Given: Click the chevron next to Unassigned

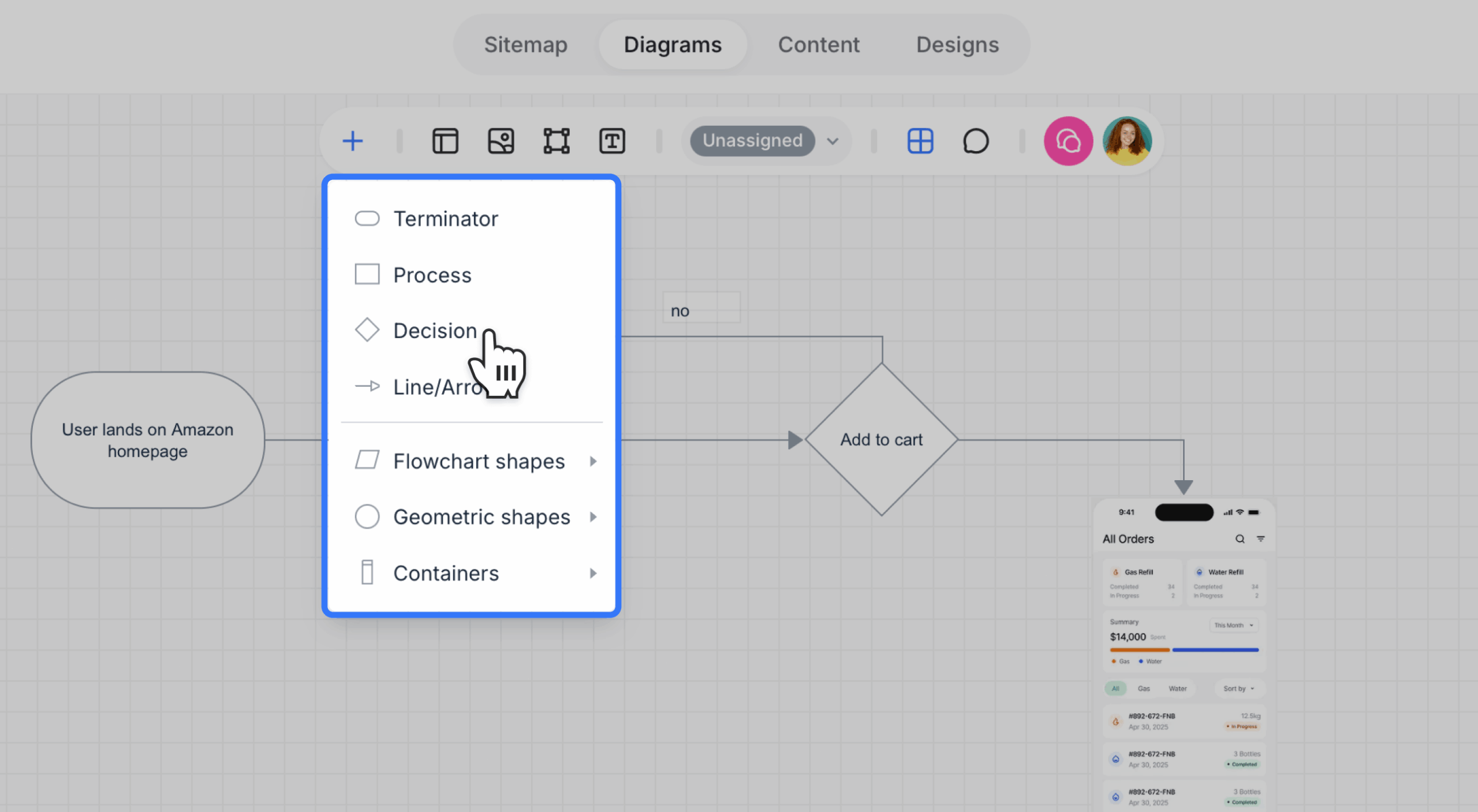Looking at the screenshot, I should click(832, 141).
